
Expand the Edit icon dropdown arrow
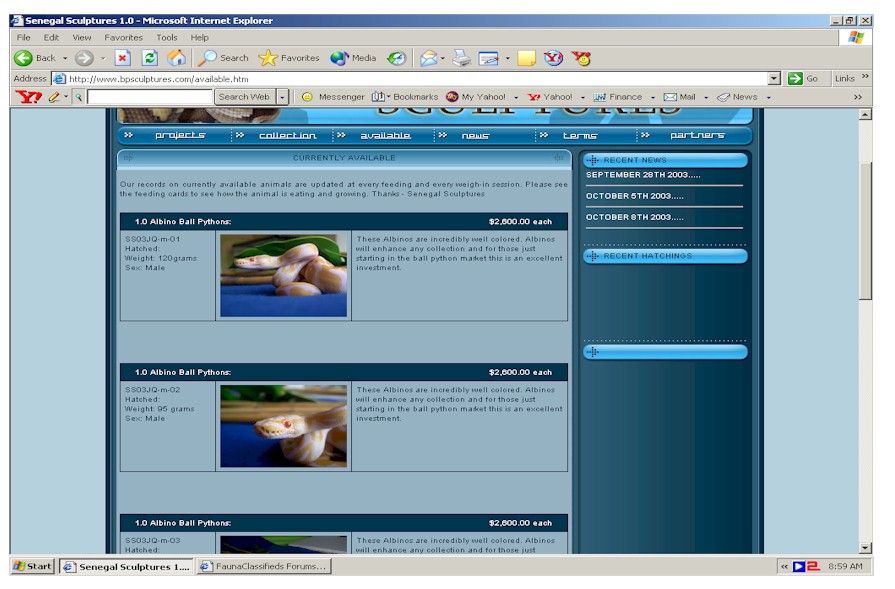pos(507,58)
